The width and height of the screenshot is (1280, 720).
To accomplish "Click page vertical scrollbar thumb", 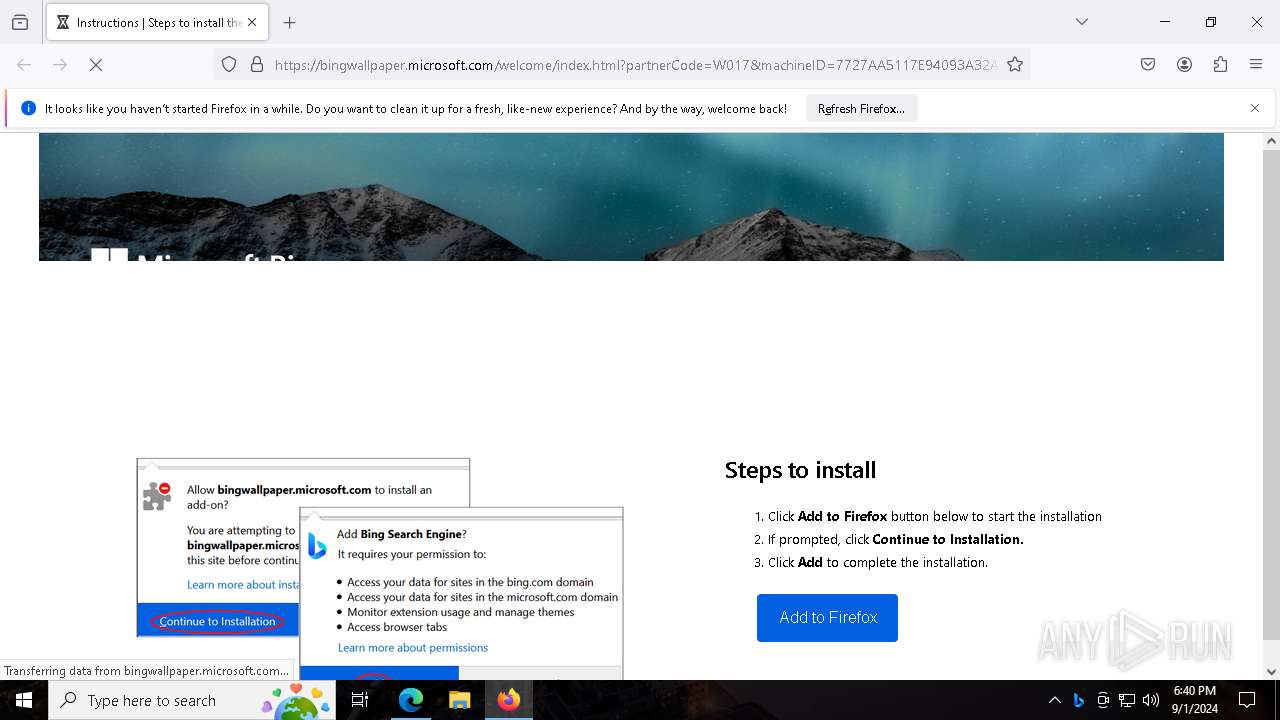I will point(1271,395).
